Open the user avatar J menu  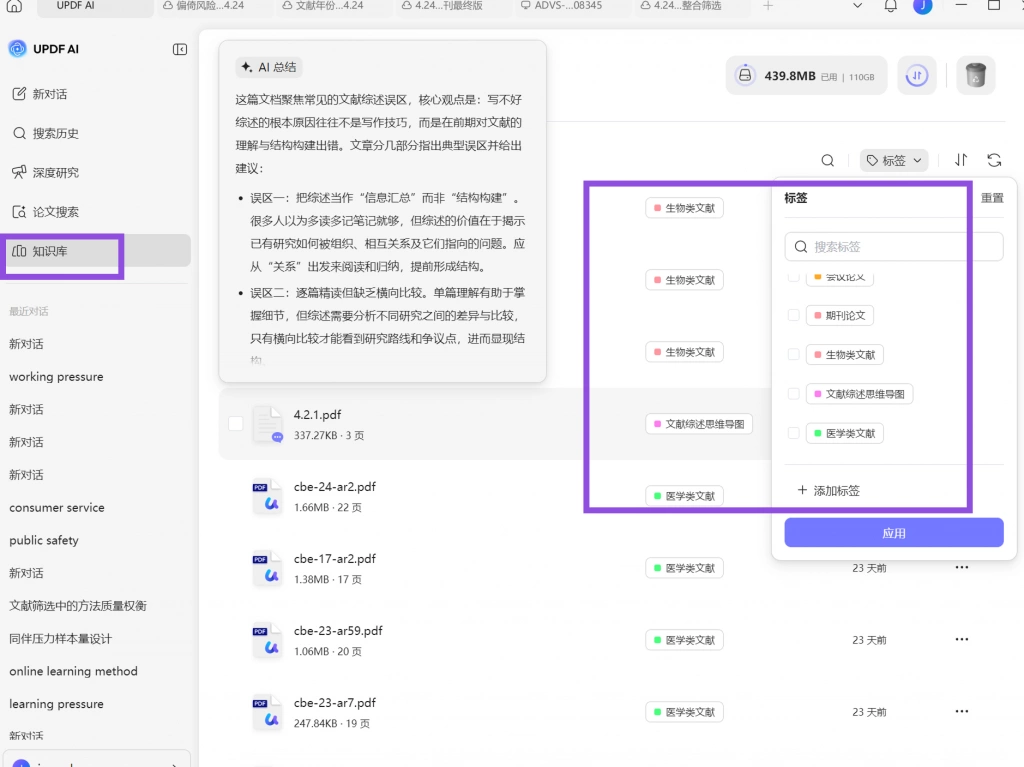[922, 7]
